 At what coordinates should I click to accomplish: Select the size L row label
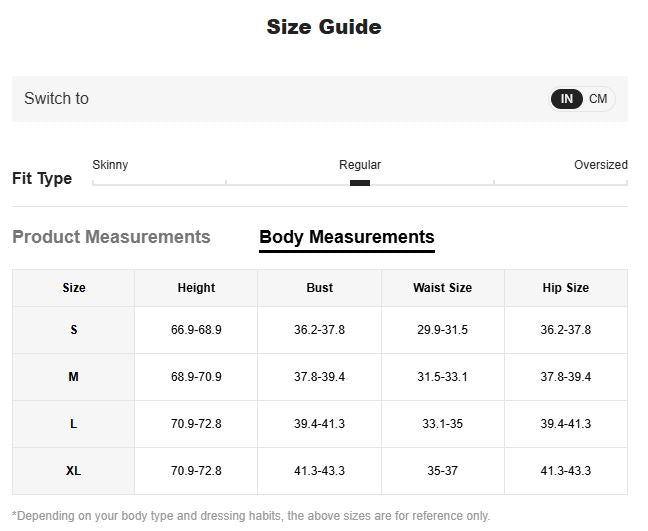(x=74, y=424)
